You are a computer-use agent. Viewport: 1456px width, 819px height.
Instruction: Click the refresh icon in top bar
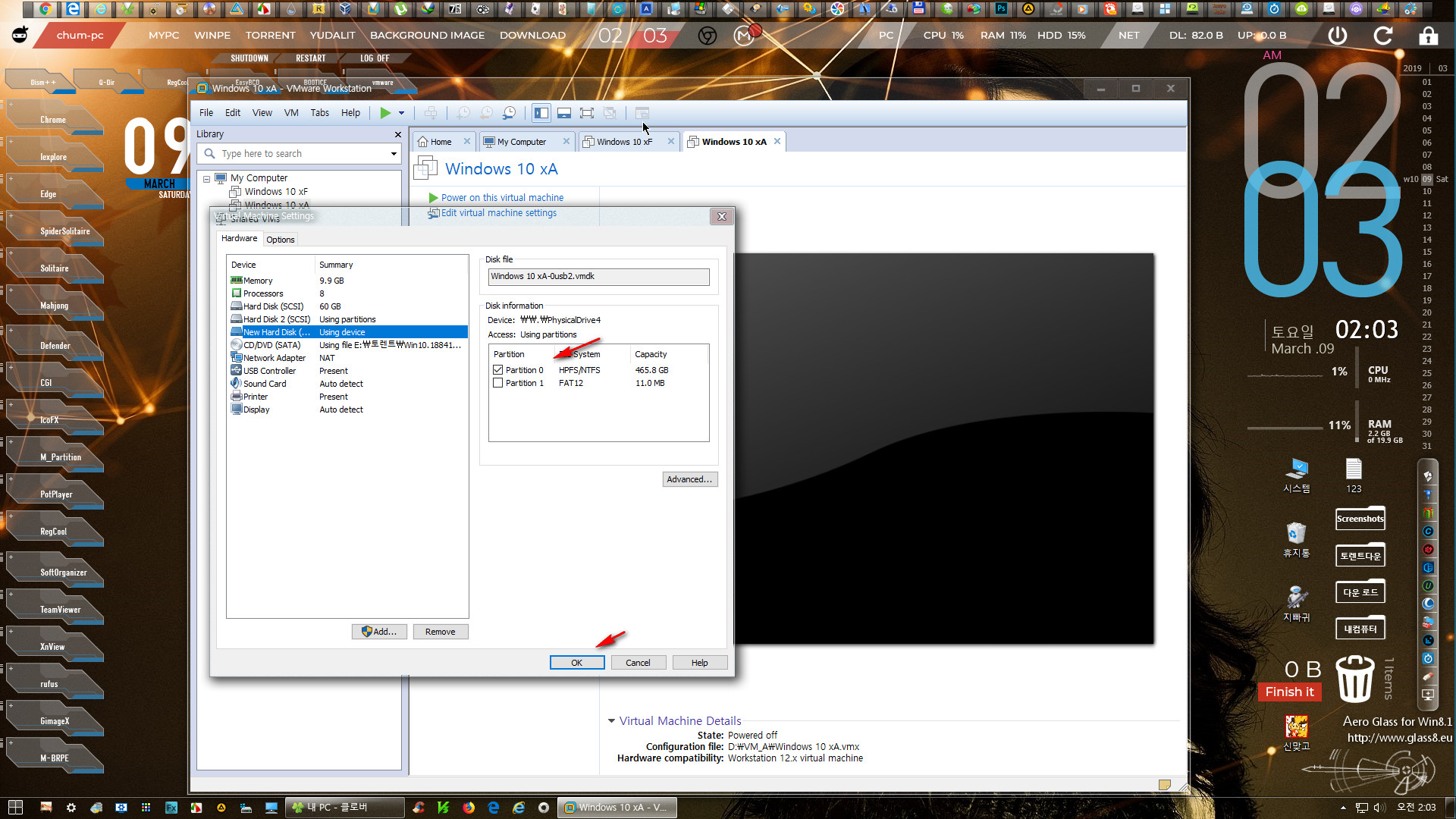pos(1383,36)
